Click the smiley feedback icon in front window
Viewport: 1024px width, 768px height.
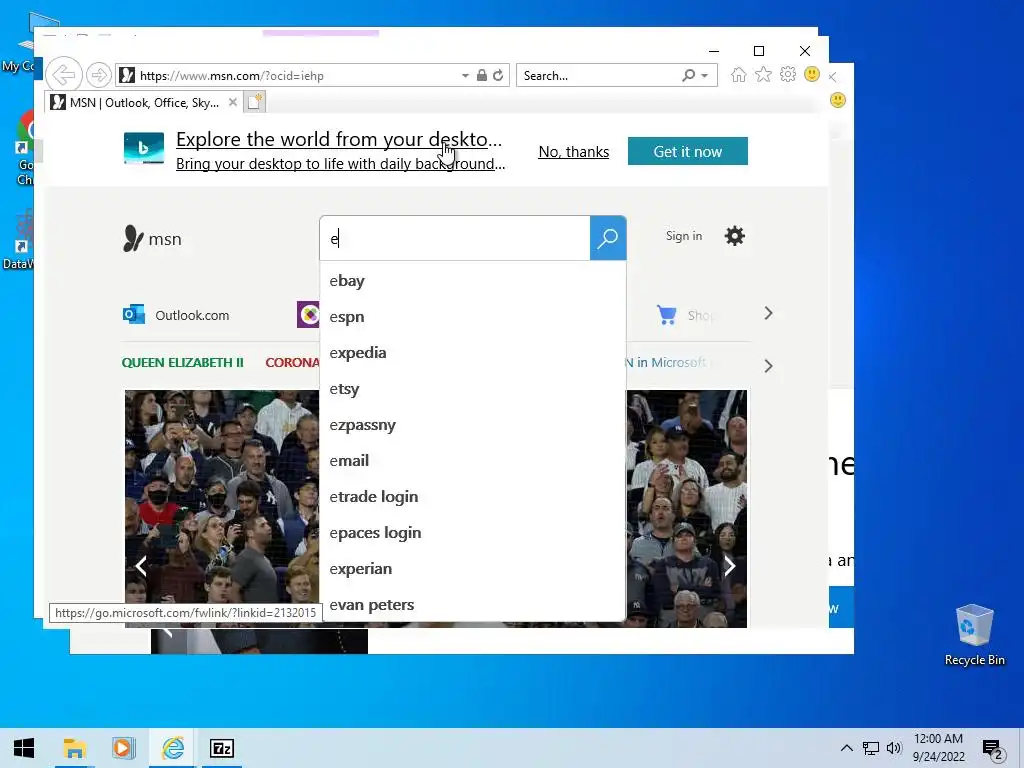tap(812, 74)
